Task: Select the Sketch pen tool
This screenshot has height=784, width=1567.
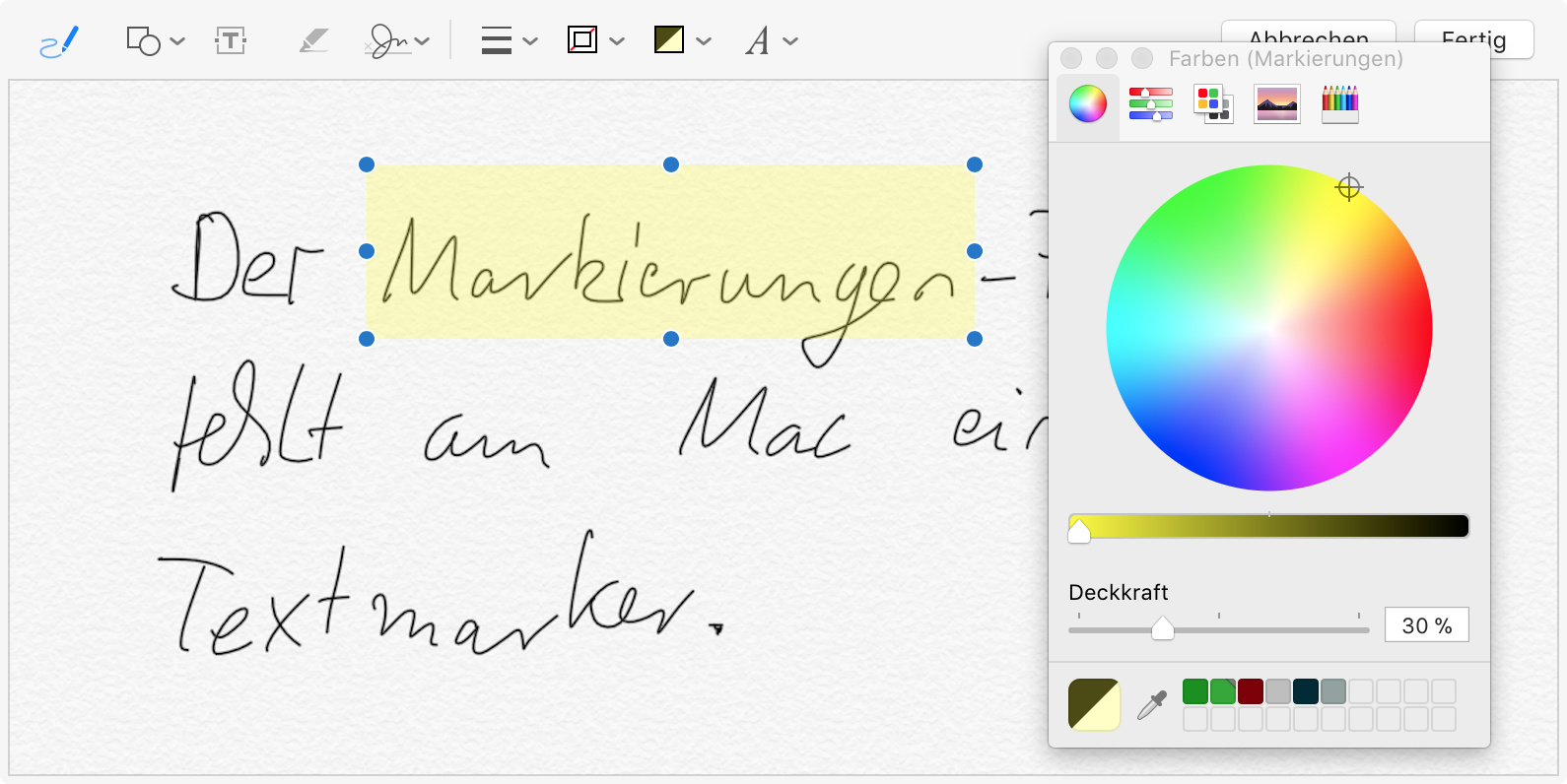Action: [x=59, y=41]
